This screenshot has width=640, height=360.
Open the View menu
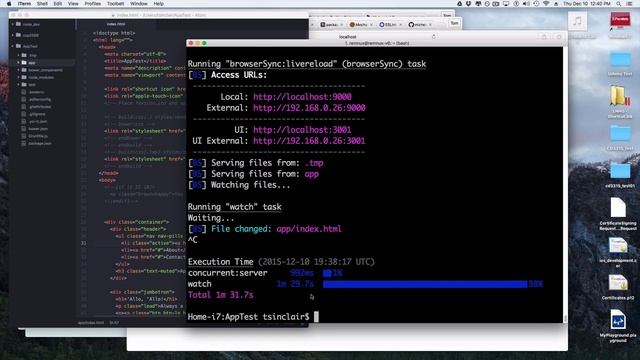pos(73,4)
